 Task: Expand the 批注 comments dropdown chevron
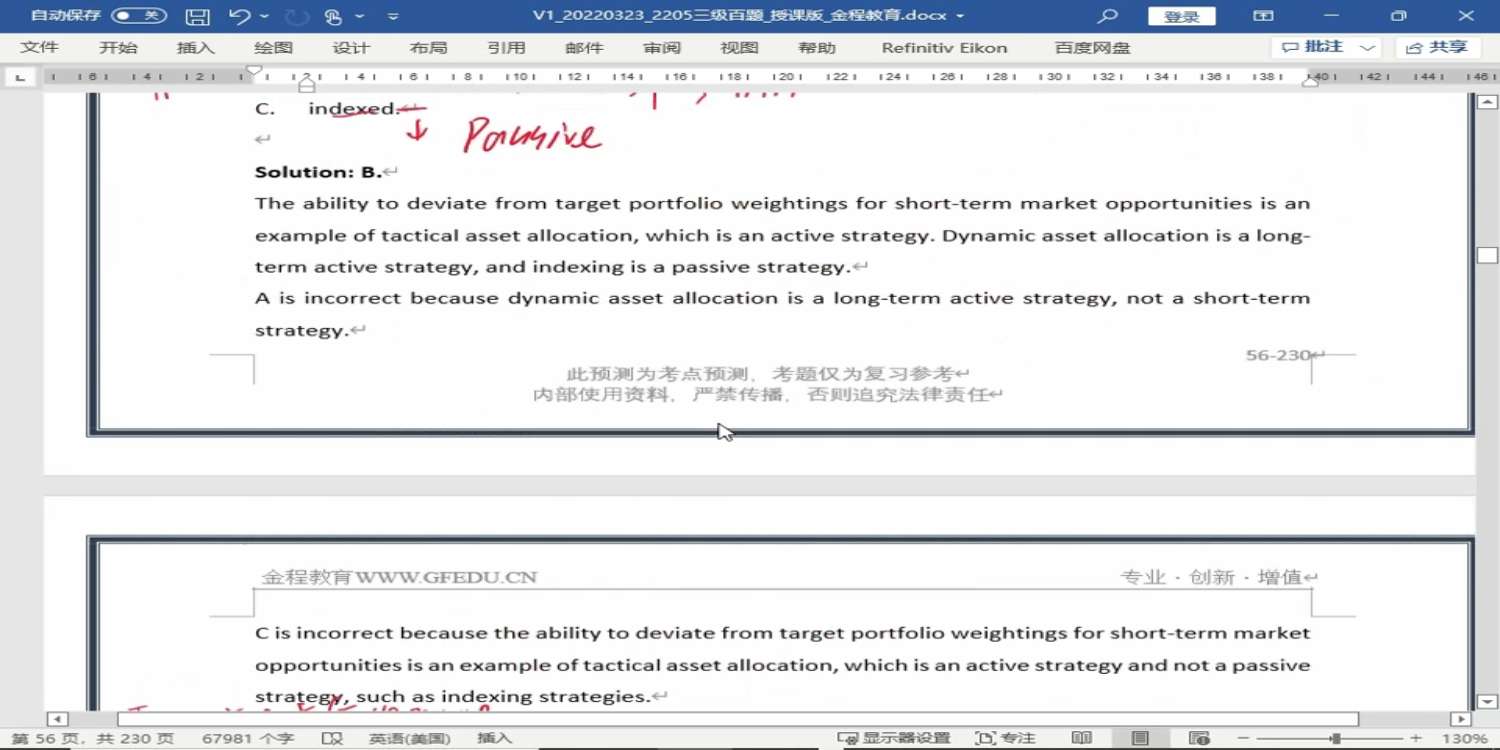coord(1368,48)
